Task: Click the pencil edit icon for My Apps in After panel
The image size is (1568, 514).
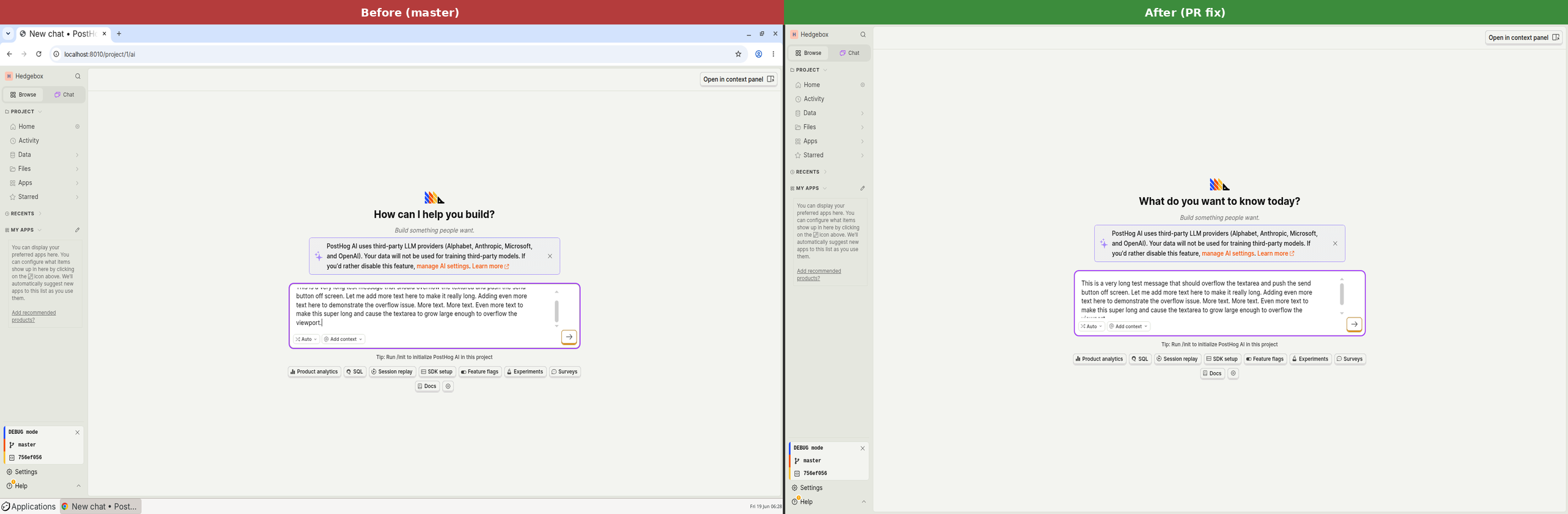Action: point(862,188)
